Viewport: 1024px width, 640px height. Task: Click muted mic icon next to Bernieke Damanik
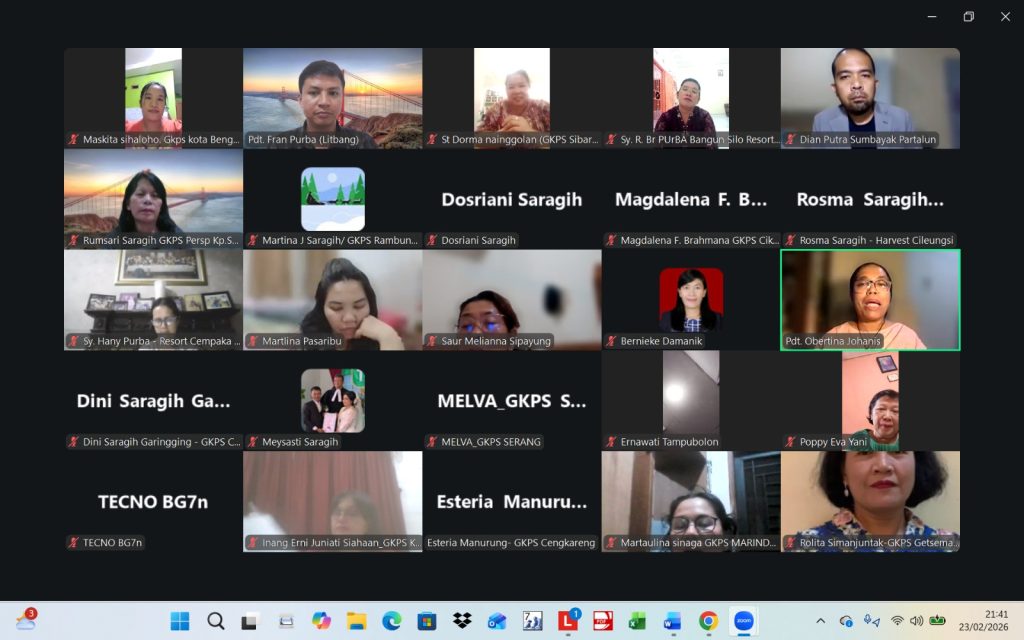[x=611, y=341]
